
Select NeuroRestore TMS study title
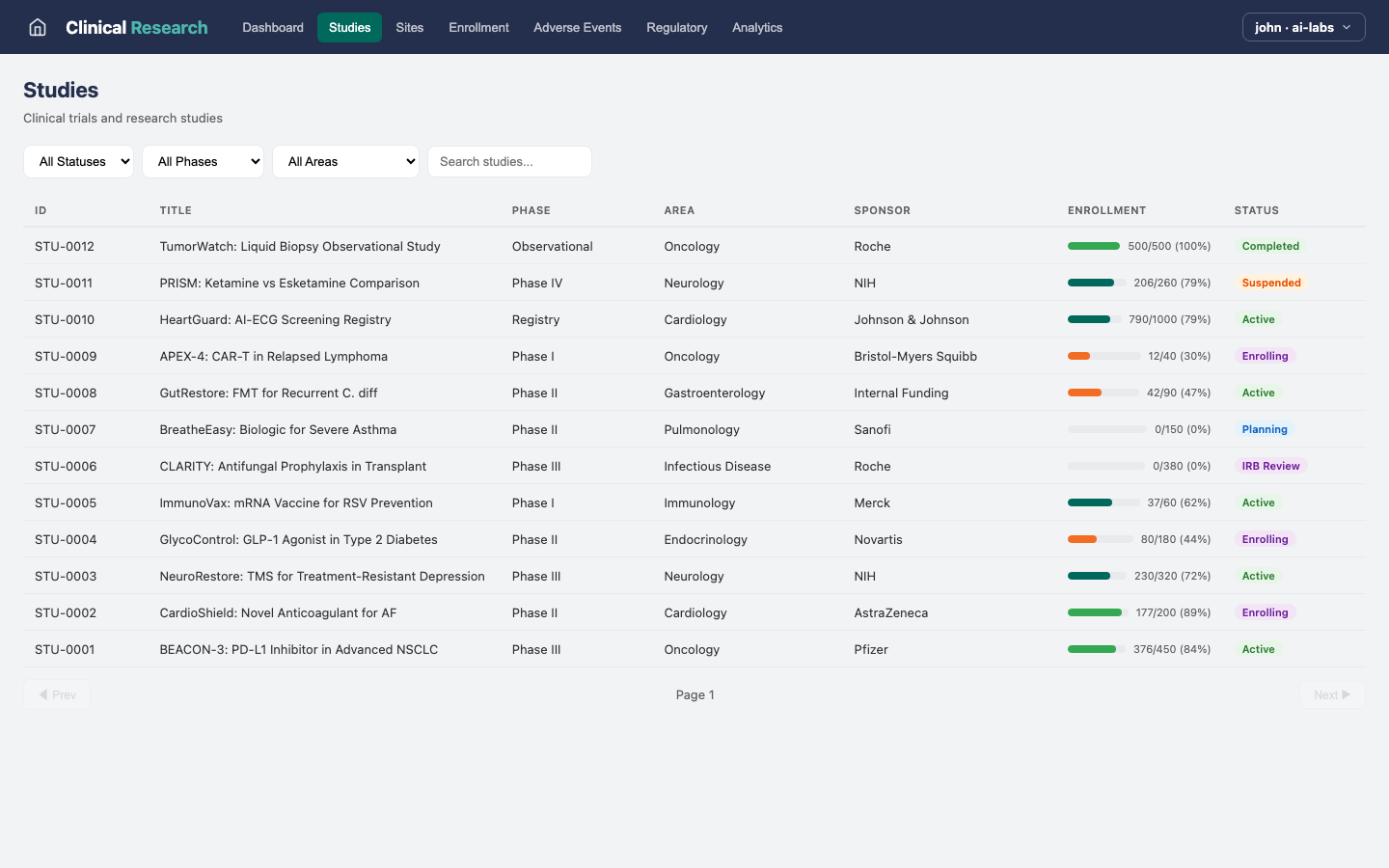pos(321,577)
